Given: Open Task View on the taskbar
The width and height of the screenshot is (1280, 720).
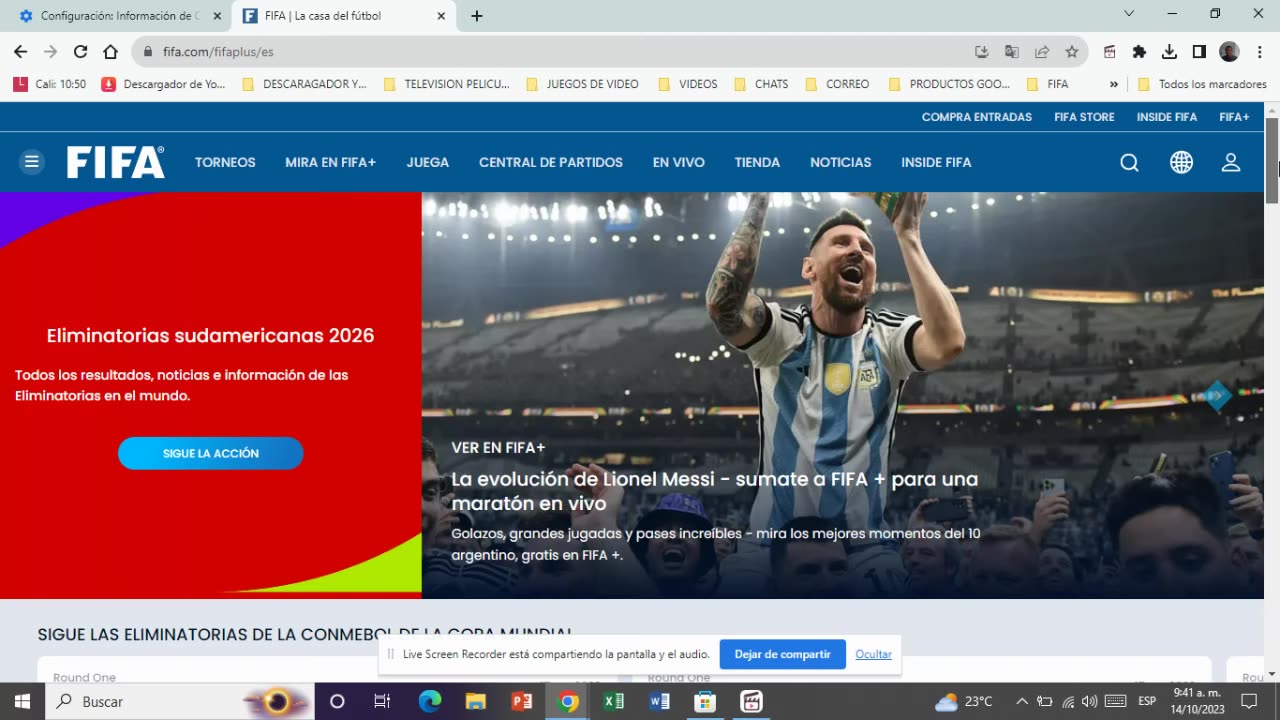Looking at the screenshot, I should coord(382,702).
